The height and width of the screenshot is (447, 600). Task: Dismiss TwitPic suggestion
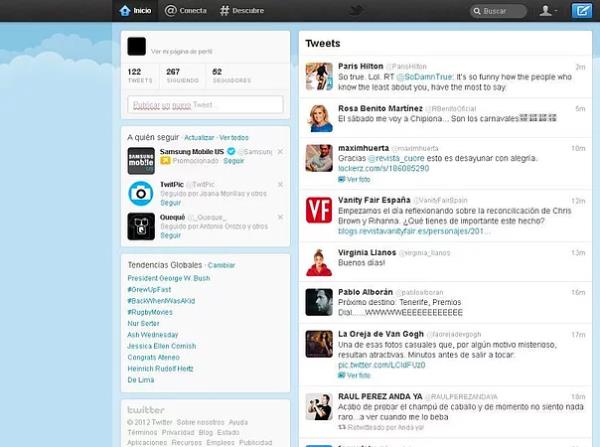click(x=280, y=185)
